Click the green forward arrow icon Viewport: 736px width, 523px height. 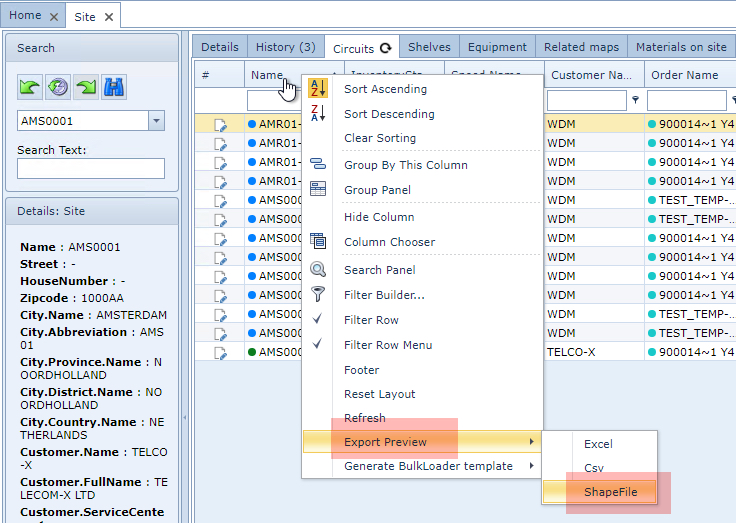(x=86, y=87)
